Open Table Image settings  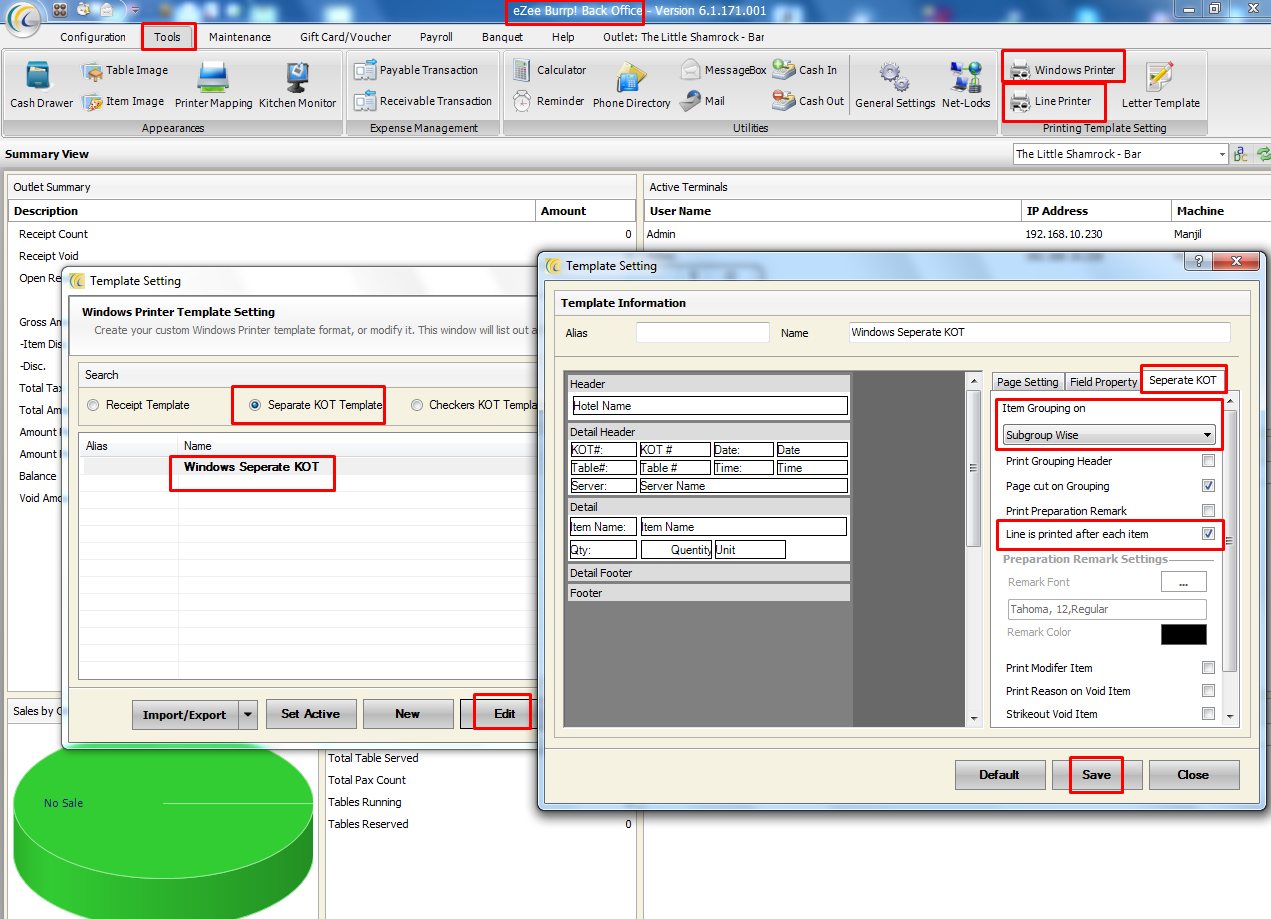125,71
